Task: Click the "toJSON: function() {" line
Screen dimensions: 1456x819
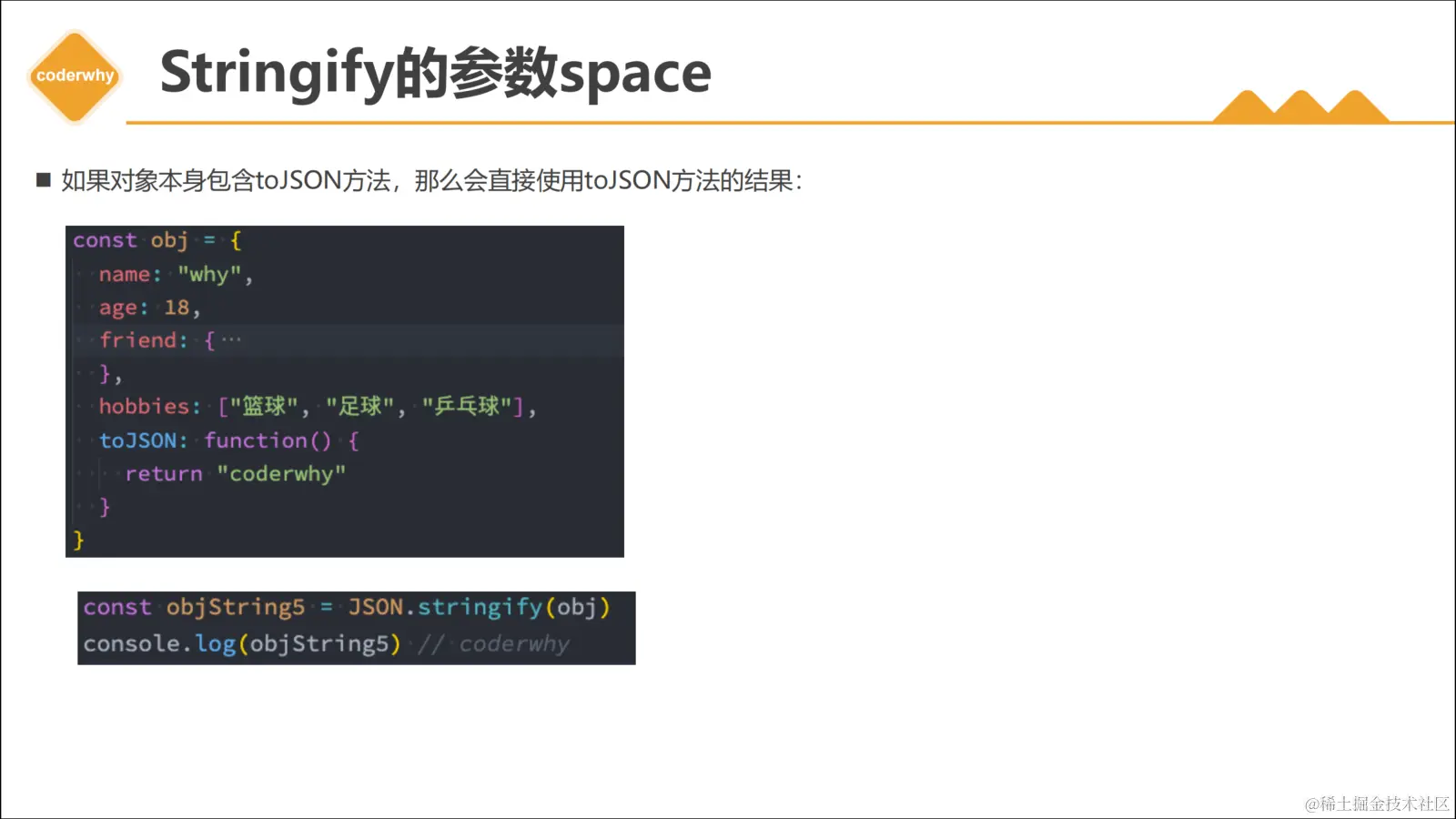Action: [229, 440]
